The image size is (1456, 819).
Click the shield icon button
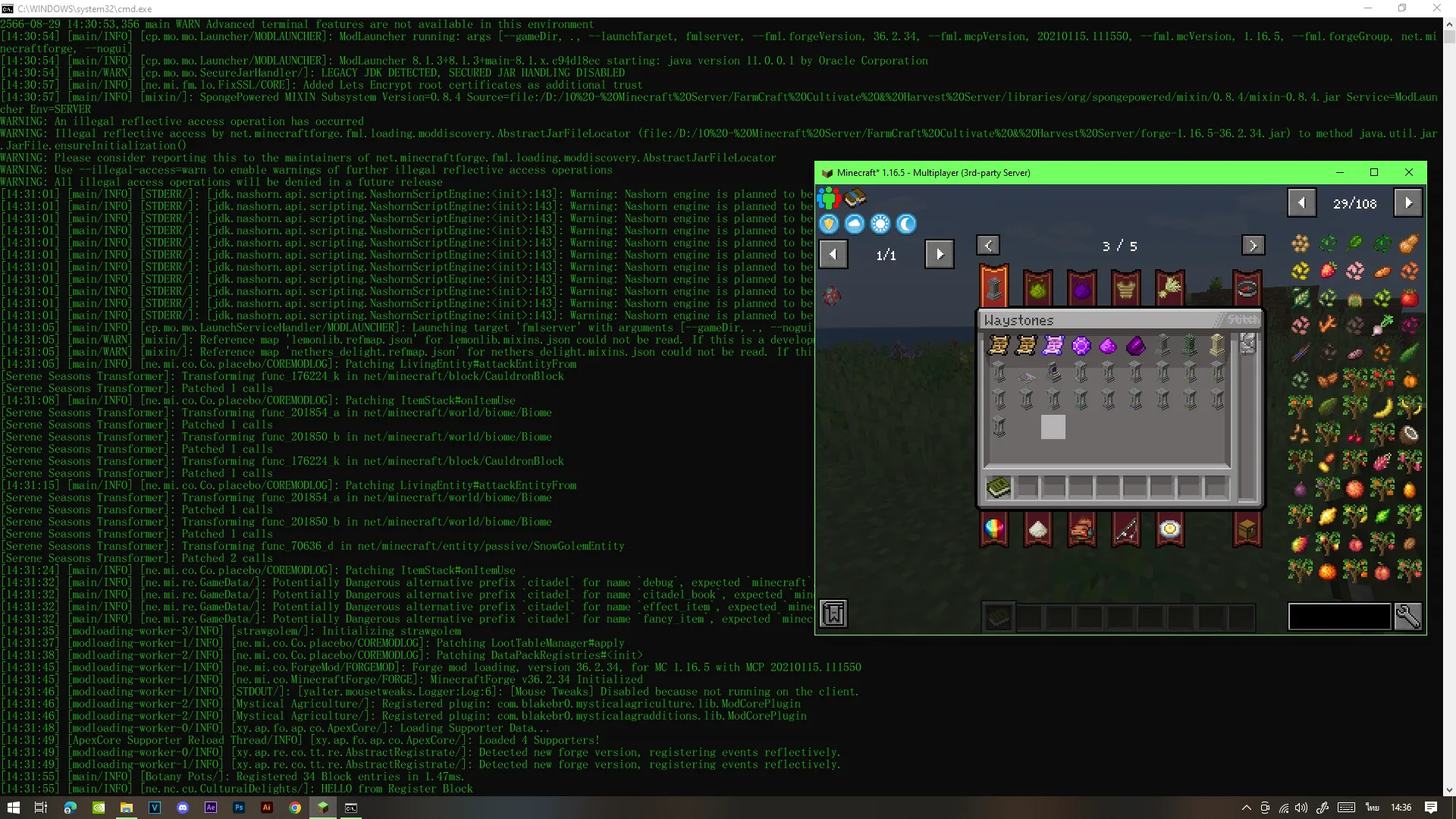click(829, 224)
